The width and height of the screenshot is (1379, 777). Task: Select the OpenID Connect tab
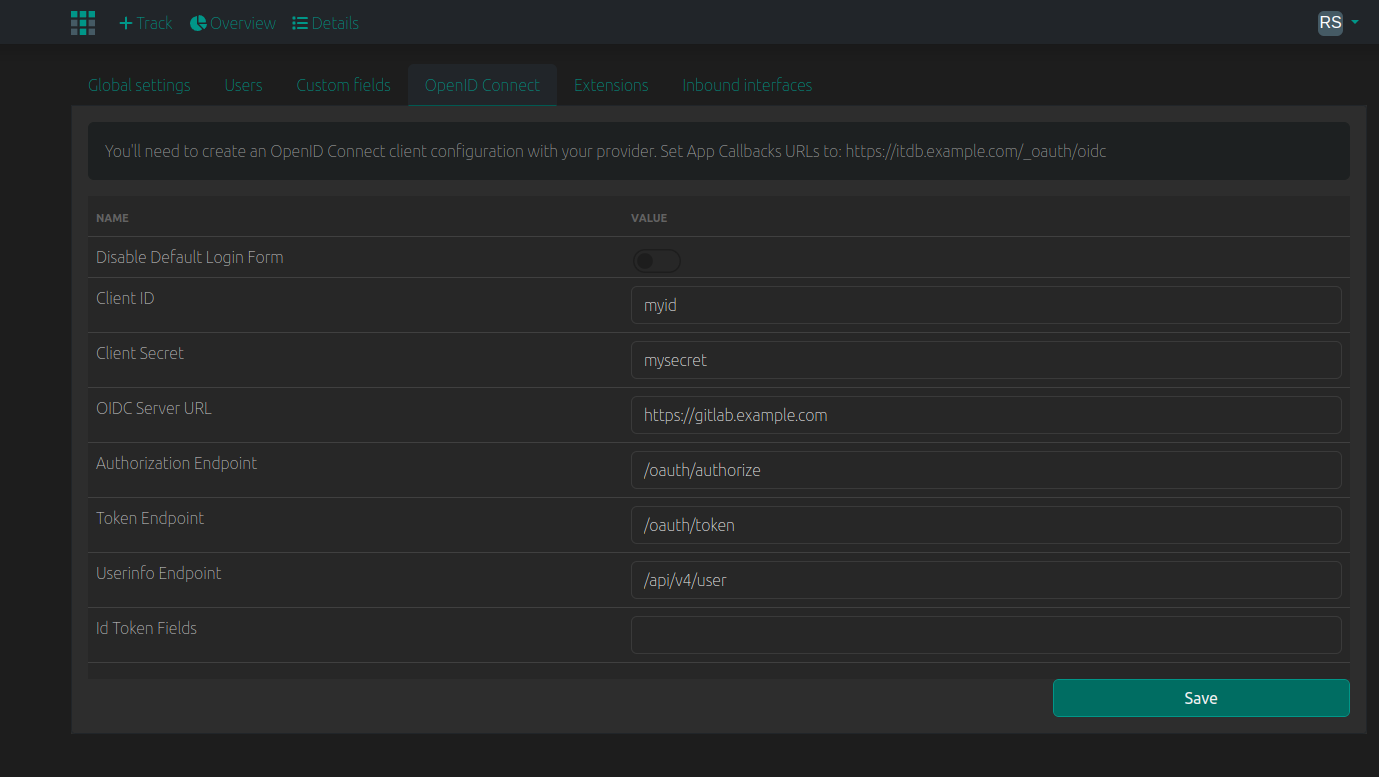482,85
